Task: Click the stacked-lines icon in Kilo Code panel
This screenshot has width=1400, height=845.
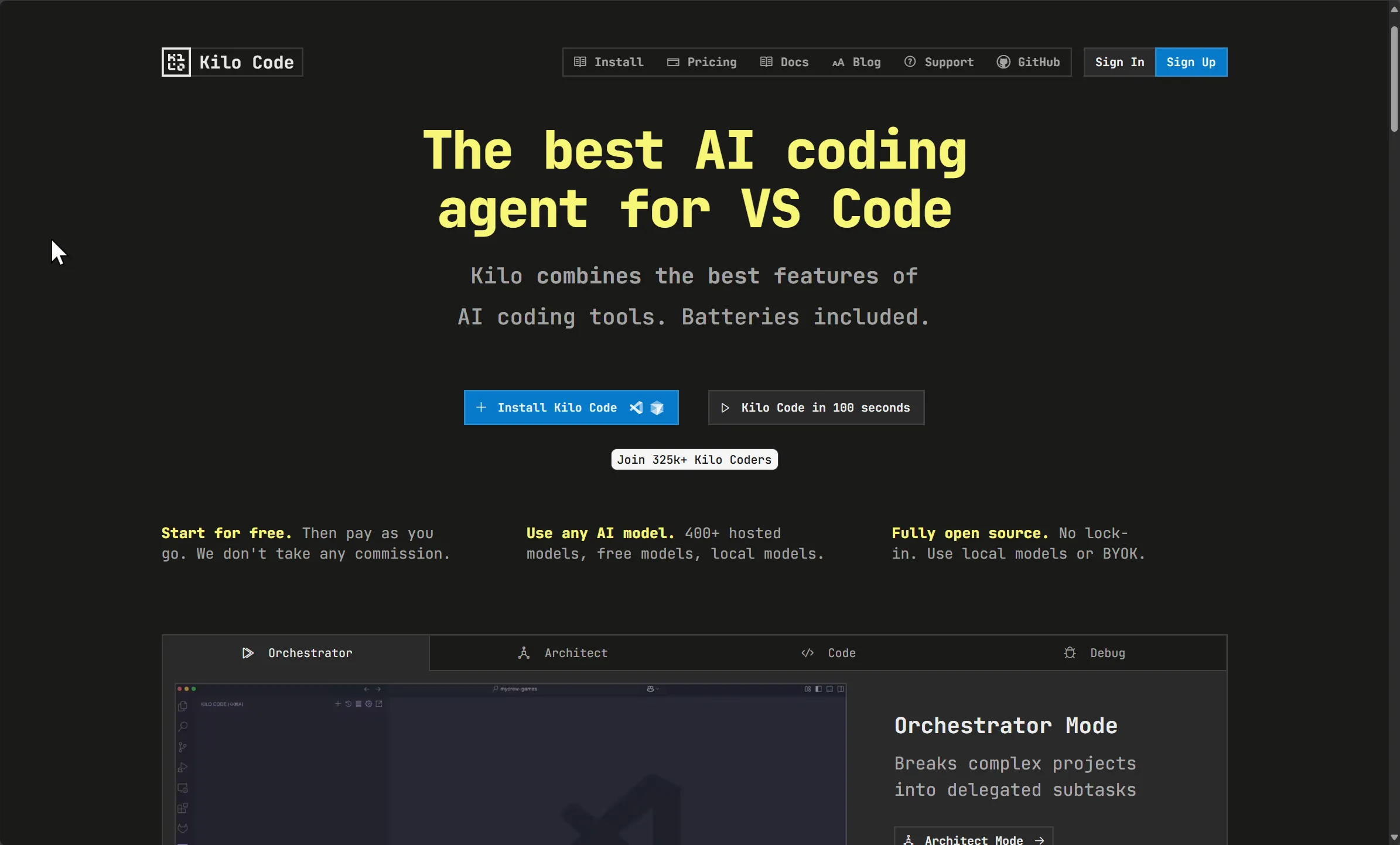Action: click(358, 704)
